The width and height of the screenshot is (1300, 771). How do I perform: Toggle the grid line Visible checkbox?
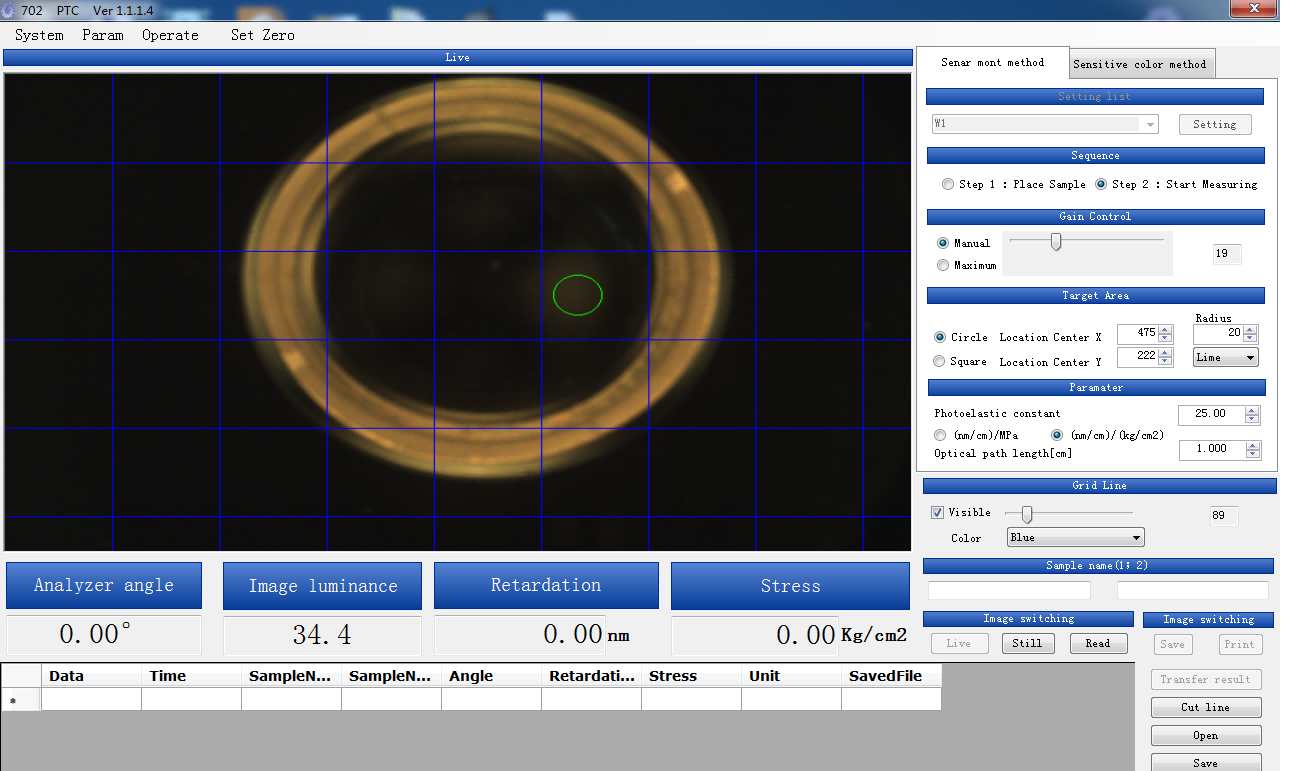937,512
